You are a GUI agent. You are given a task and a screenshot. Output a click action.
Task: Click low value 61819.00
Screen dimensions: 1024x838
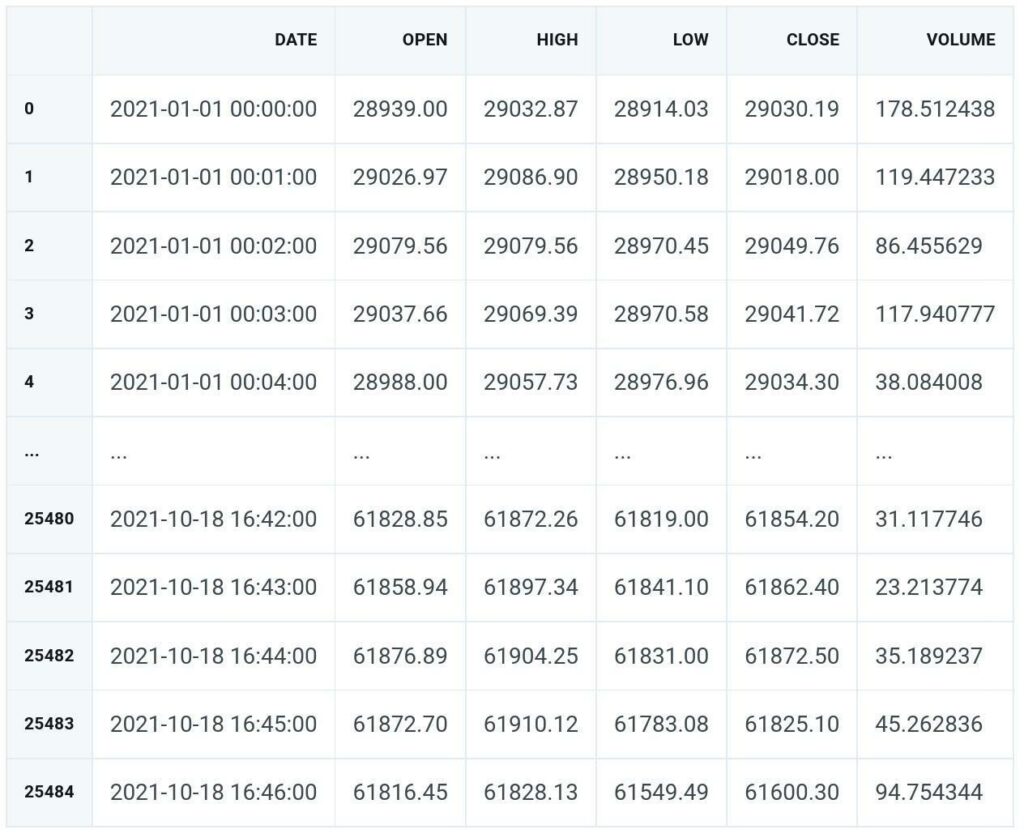[662, 519]
